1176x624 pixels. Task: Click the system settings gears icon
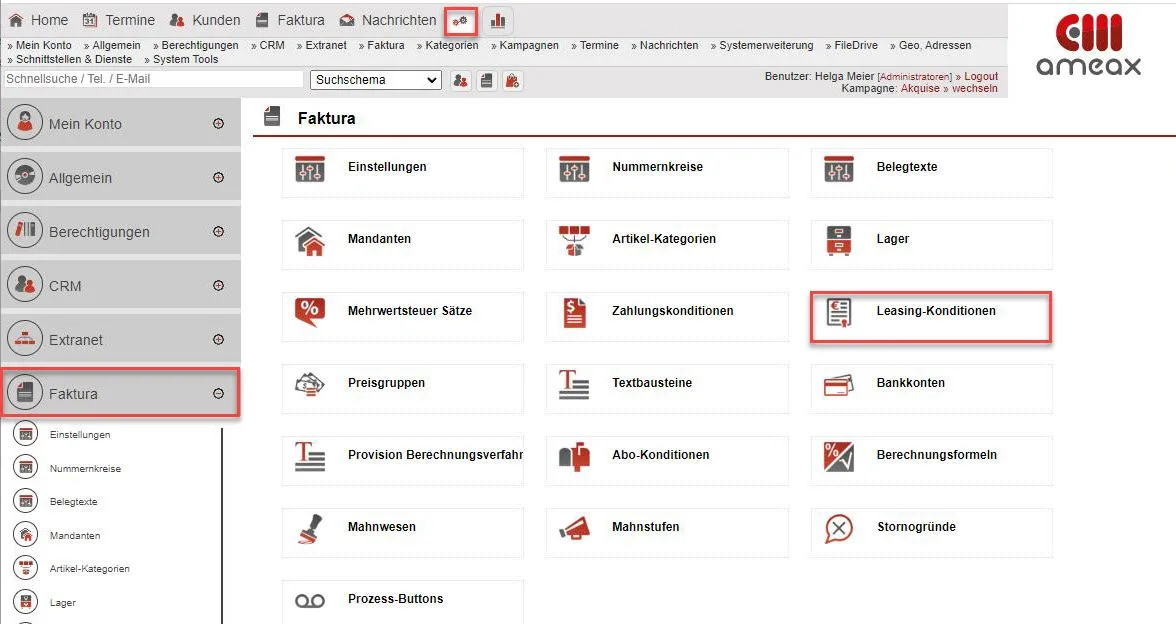(x=460, y=20)
